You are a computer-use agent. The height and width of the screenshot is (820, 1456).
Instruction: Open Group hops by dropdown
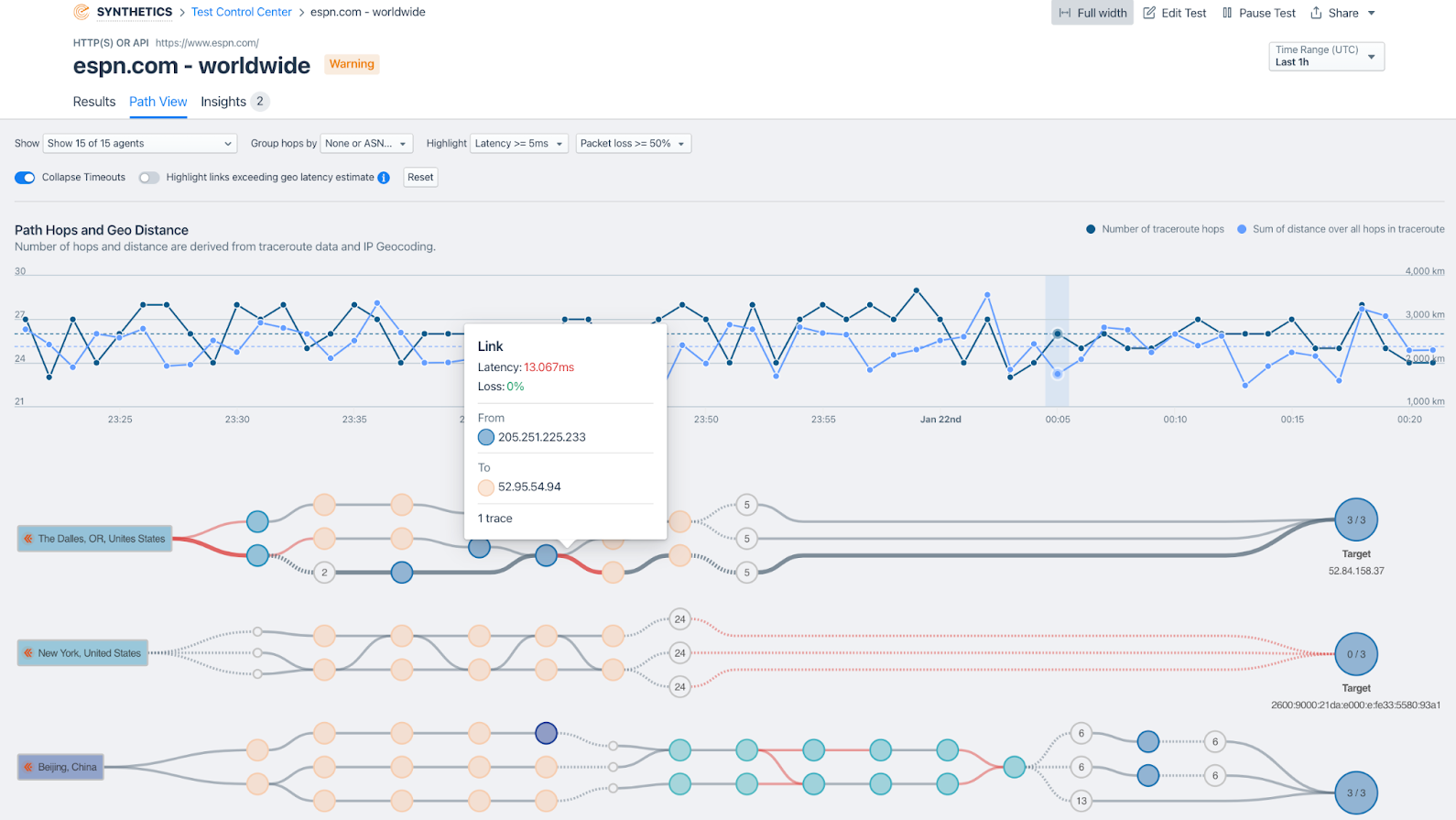click(366, 143)
